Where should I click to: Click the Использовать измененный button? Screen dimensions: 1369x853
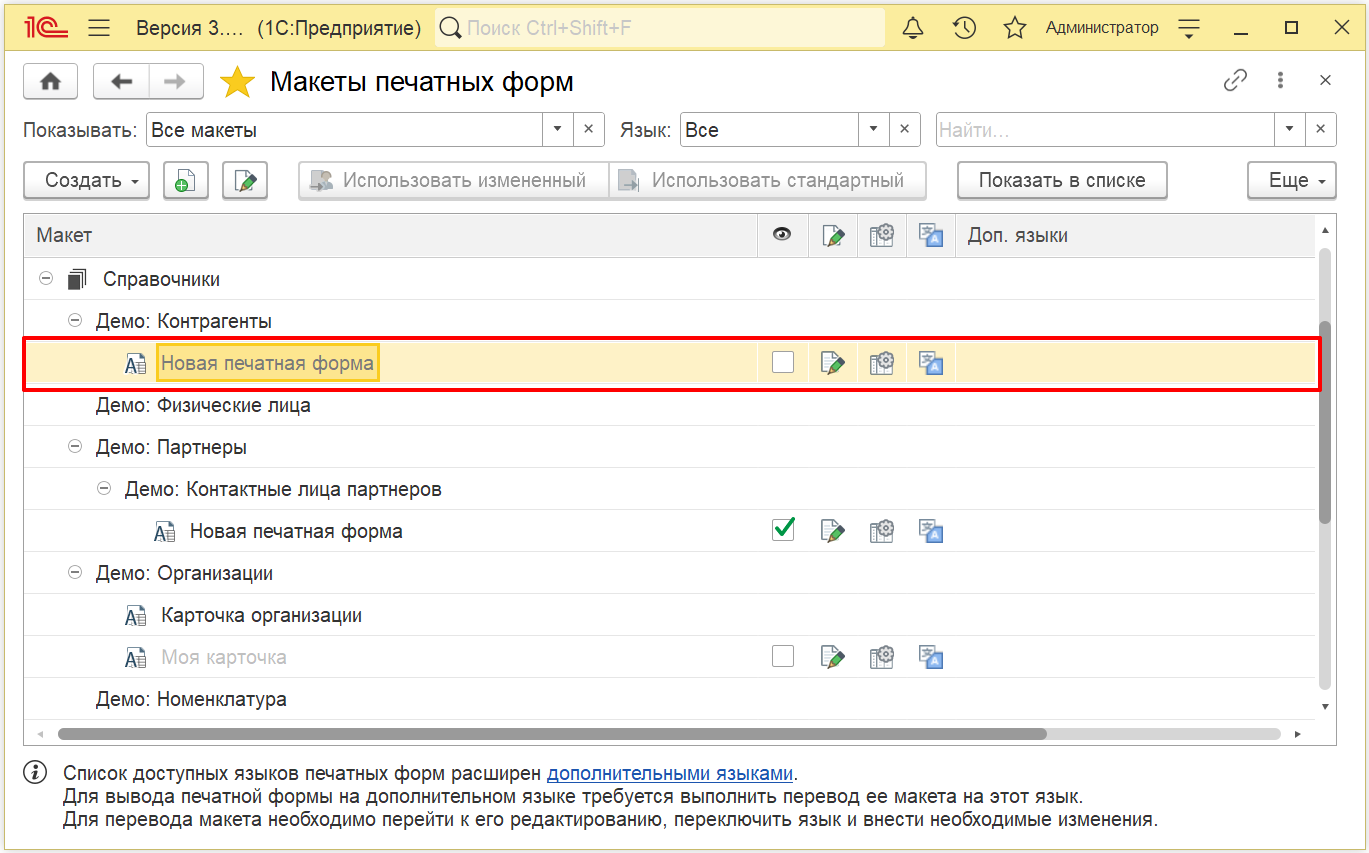[x=453, y=181]
